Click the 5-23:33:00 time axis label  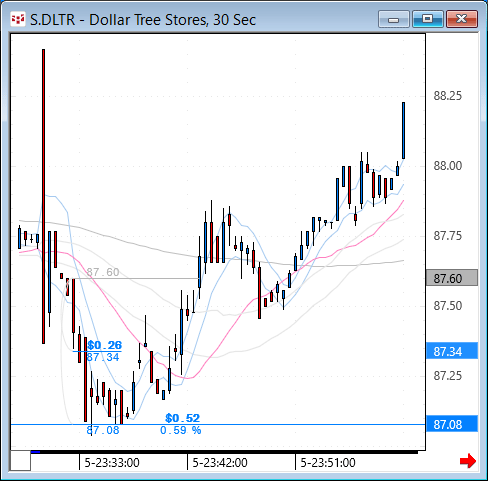[112, 463]
